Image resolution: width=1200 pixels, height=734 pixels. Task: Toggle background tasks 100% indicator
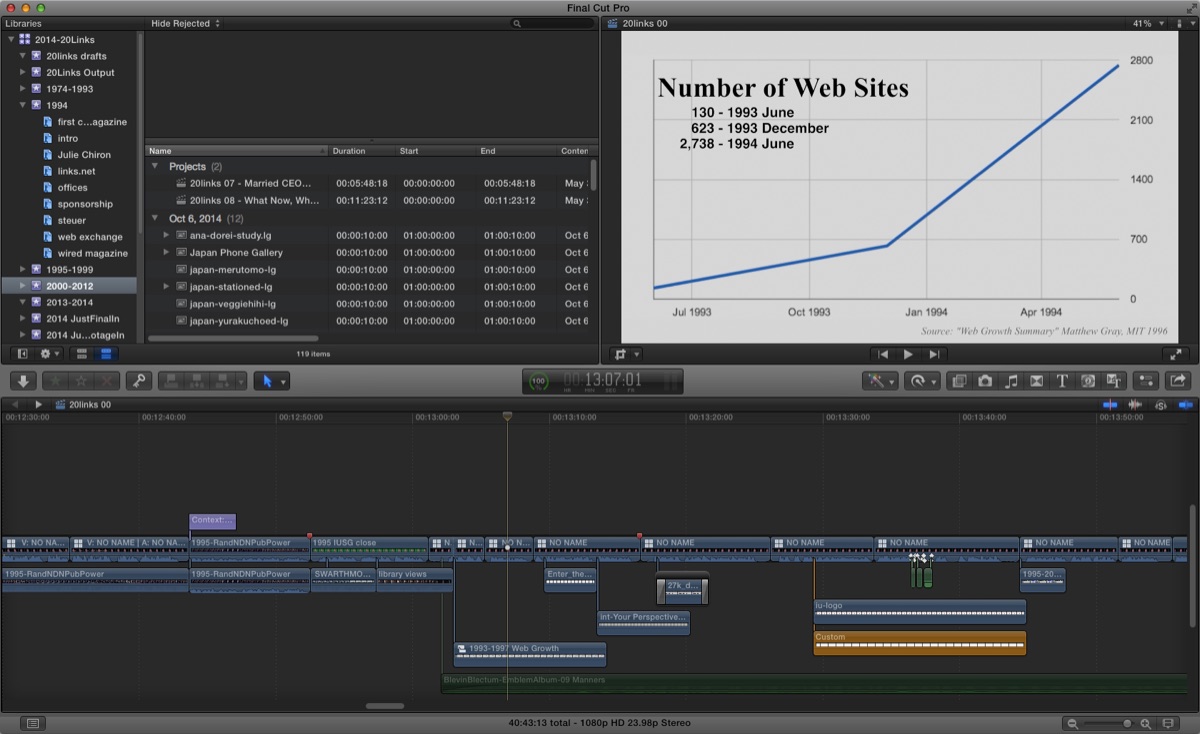(x=539, y=381)
